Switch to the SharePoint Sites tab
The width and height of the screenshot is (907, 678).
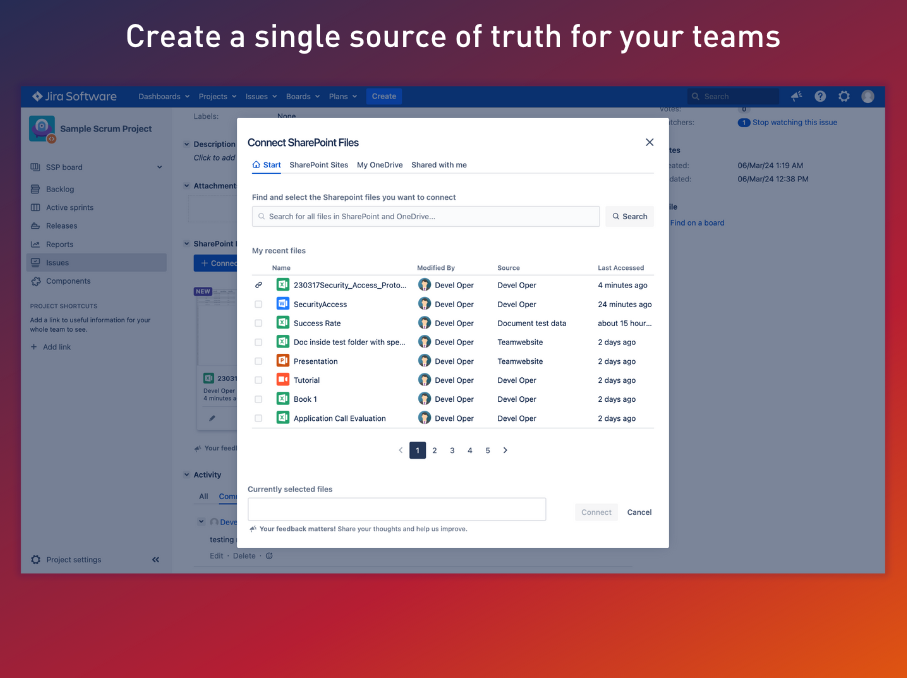pos(319,165)
